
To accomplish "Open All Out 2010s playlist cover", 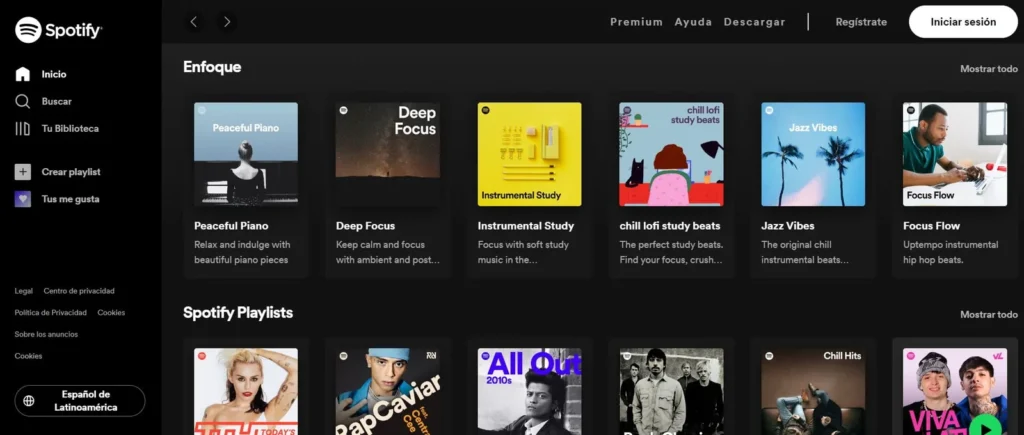I will (x=530, y=391).
